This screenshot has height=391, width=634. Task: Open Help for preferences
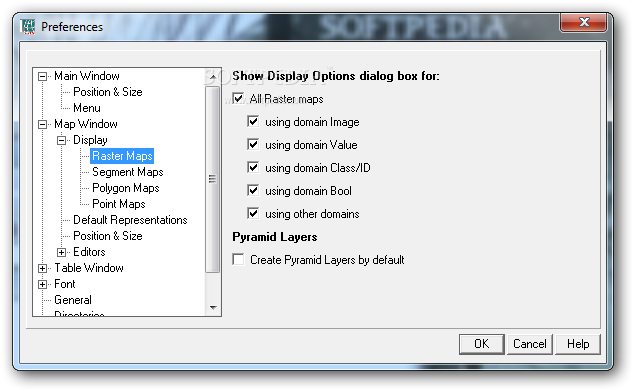[x=578, y=344]
